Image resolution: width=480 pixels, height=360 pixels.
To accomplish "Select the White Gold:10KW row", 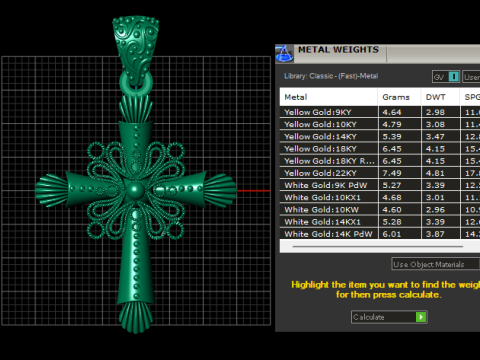I will click(x=380, y=210).
